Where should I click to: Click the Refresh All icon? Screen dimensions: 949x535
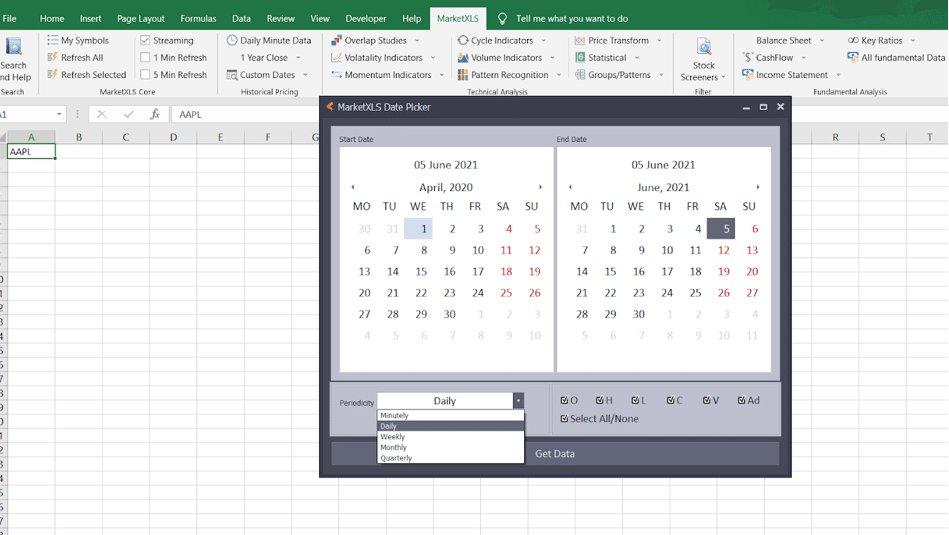point(53,58)
